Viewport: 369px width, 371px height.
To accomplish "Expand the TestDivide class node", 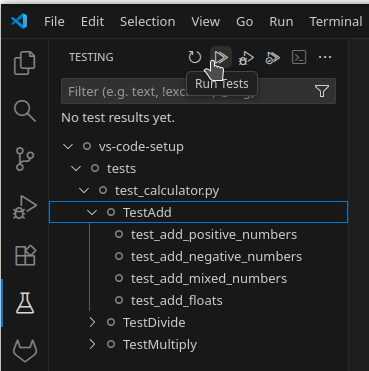I will [92, 322].
